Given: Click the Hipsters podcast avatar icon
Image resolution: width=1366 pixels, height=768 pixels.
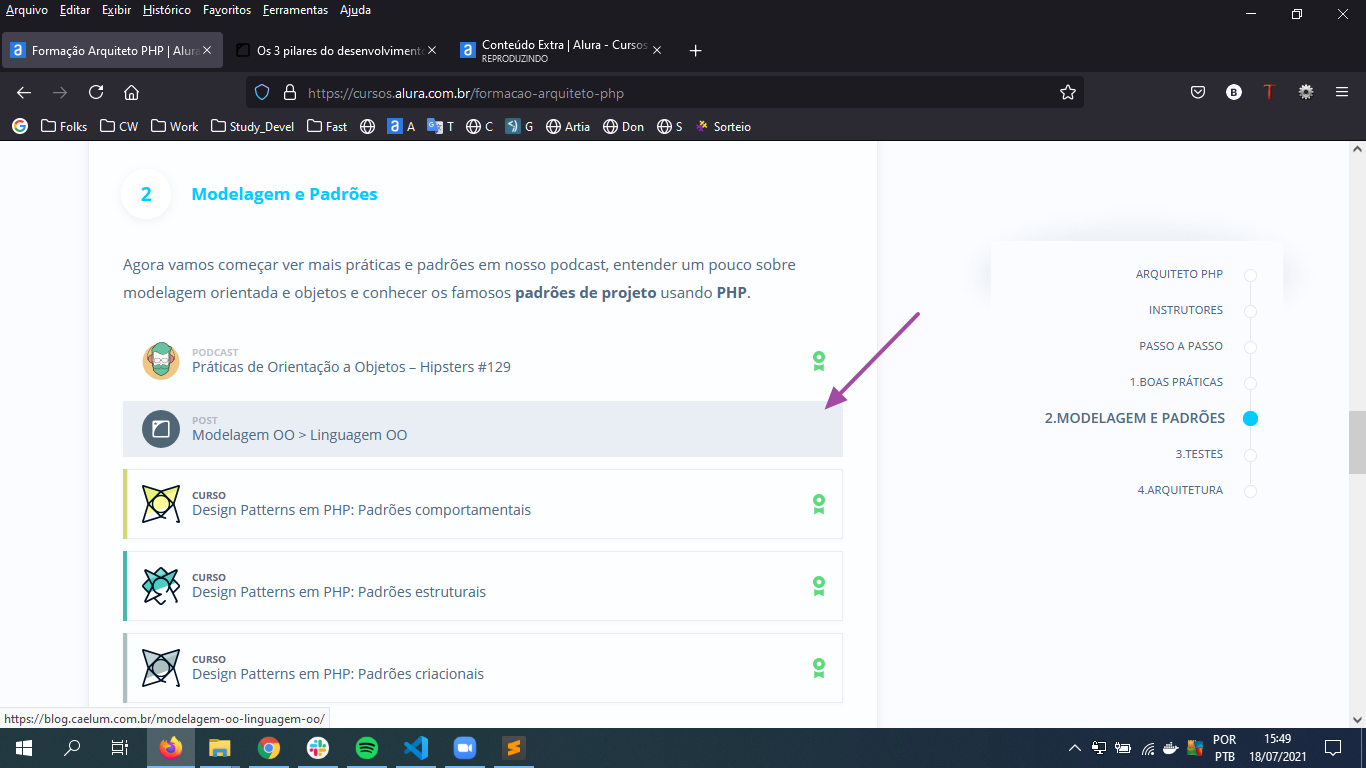Looking at the screenshot, I should [x=161, y=361].
